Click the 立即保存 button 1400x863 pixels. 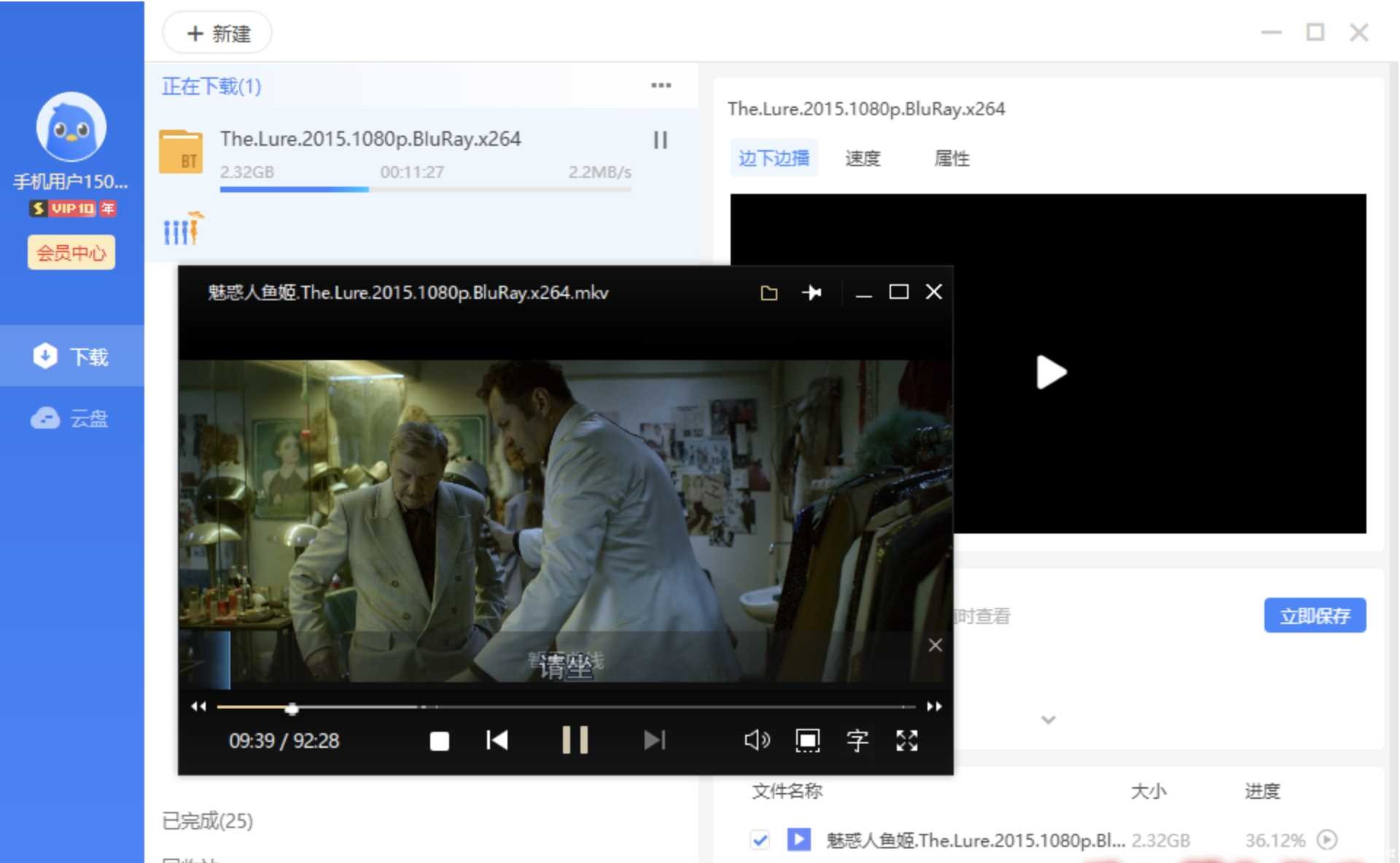pos(1315,616)
